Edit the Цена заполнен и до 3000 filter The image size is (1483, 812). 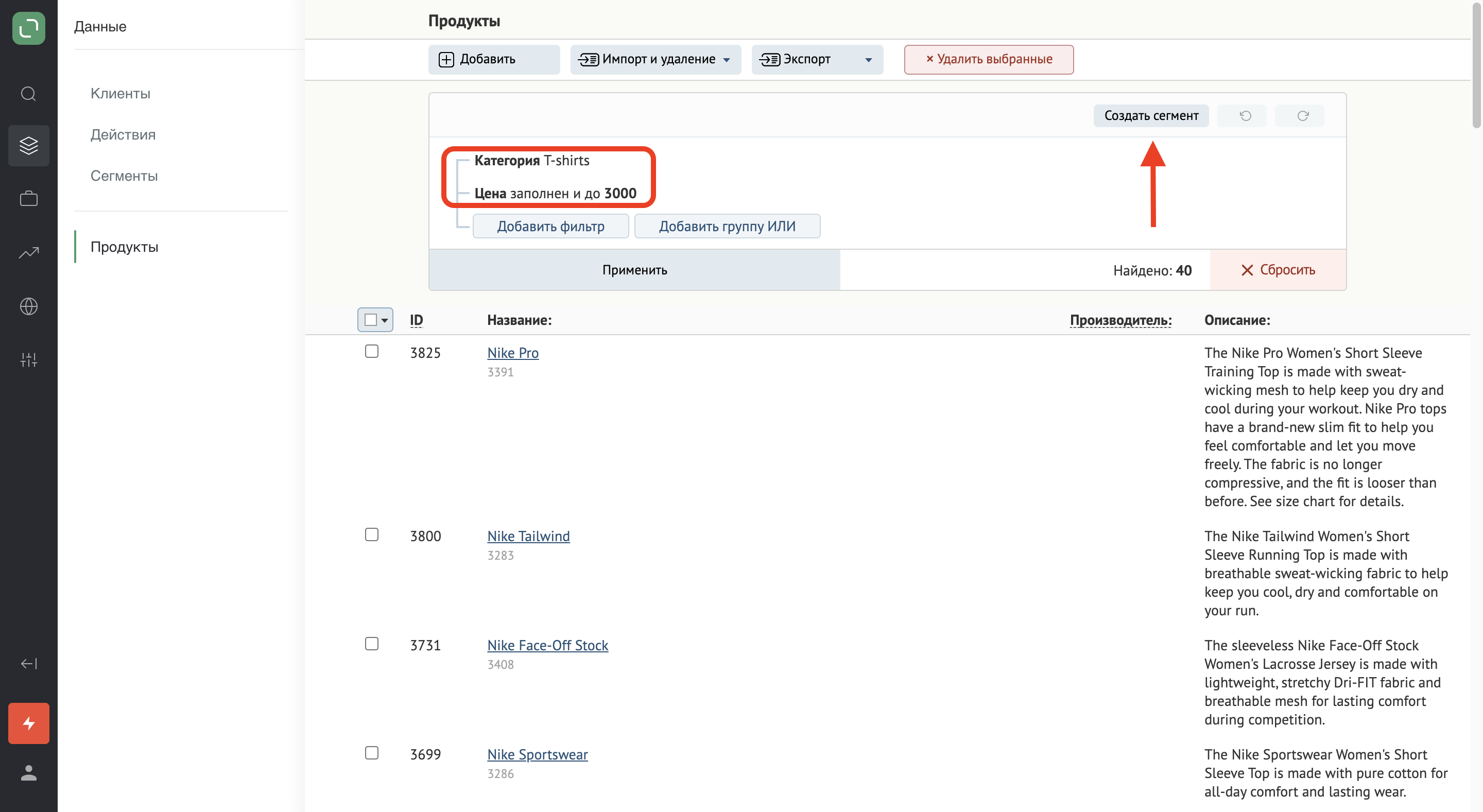coord(555,194)
